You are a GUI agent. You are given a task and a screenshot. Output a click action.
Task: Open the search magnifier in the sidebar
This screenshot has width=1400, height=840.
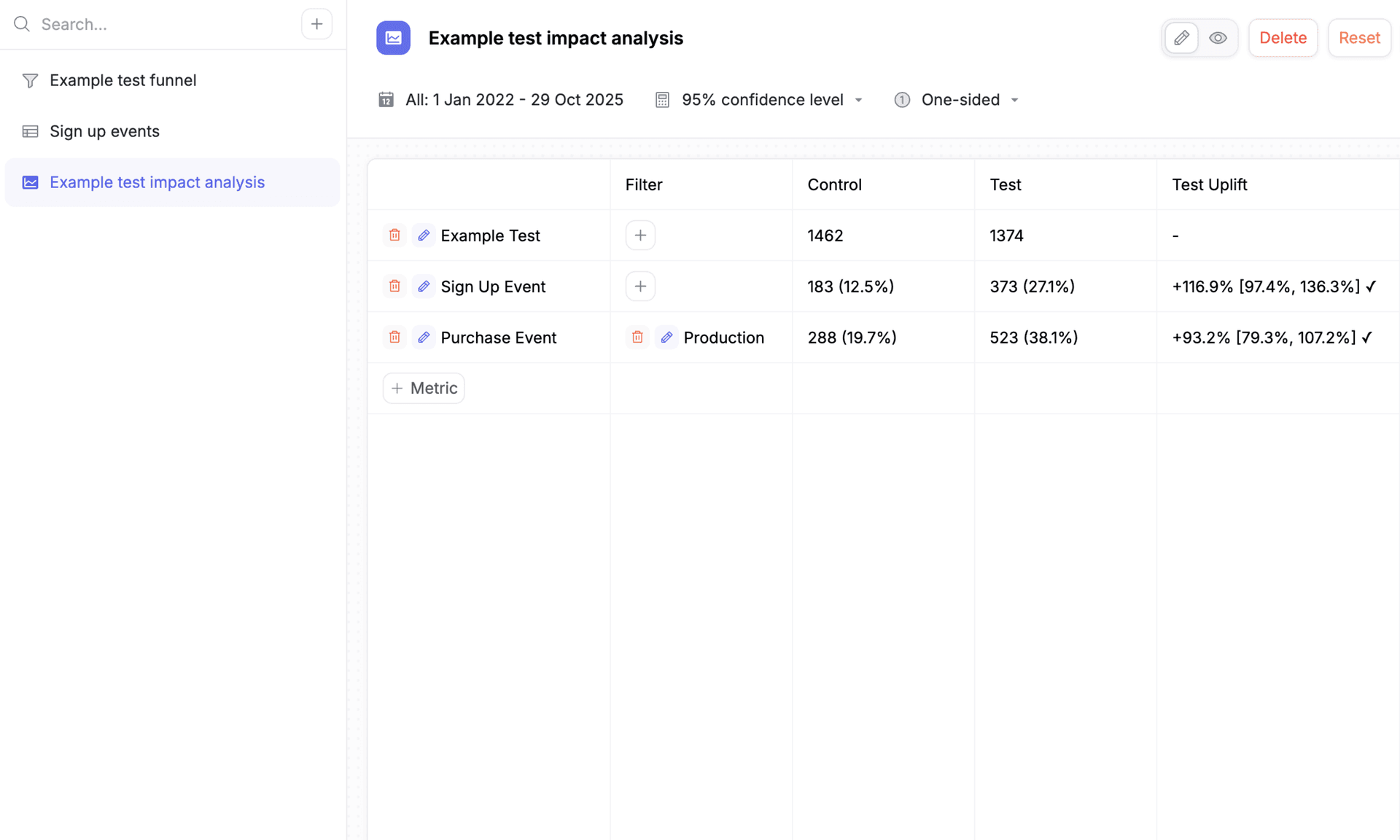coord(22,24)
